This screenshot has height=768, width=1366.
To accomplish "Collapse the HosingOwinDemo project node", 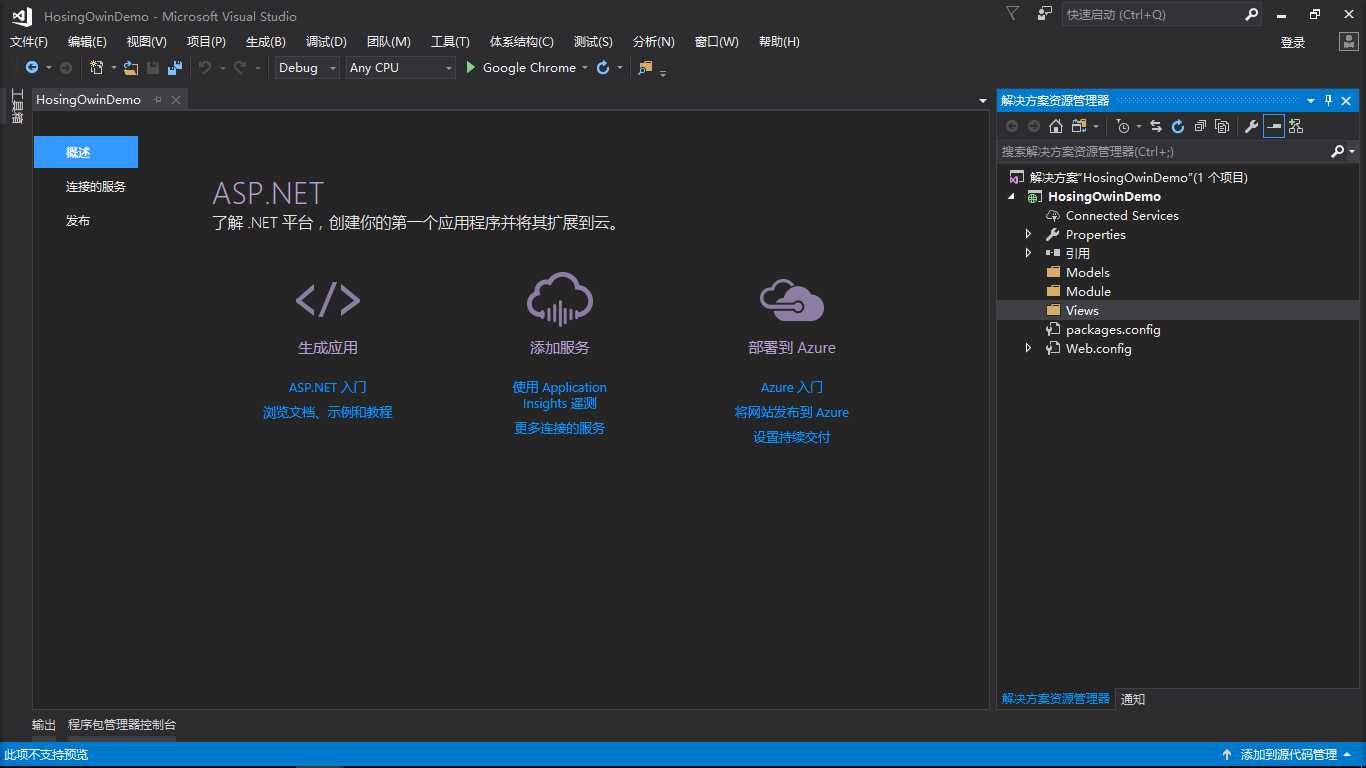I will point(1010,196).
